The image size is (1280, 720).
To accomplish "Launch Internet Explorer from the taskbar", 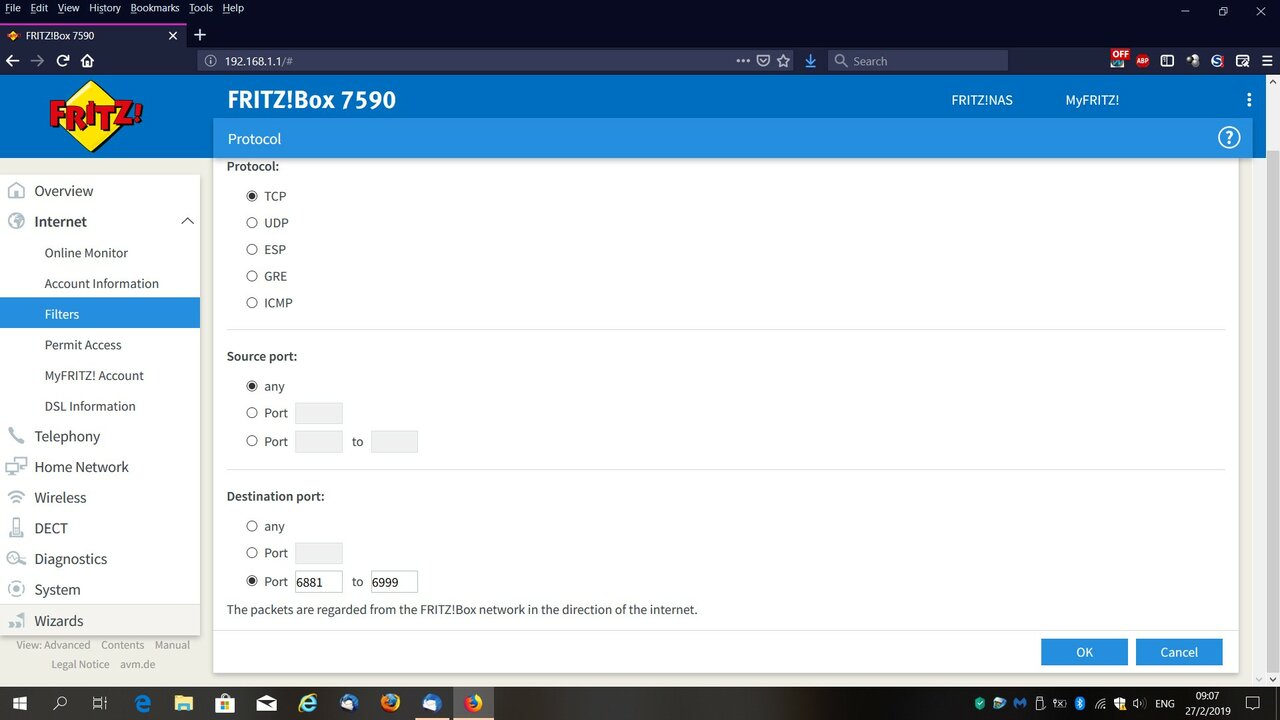I will [308, 703].
